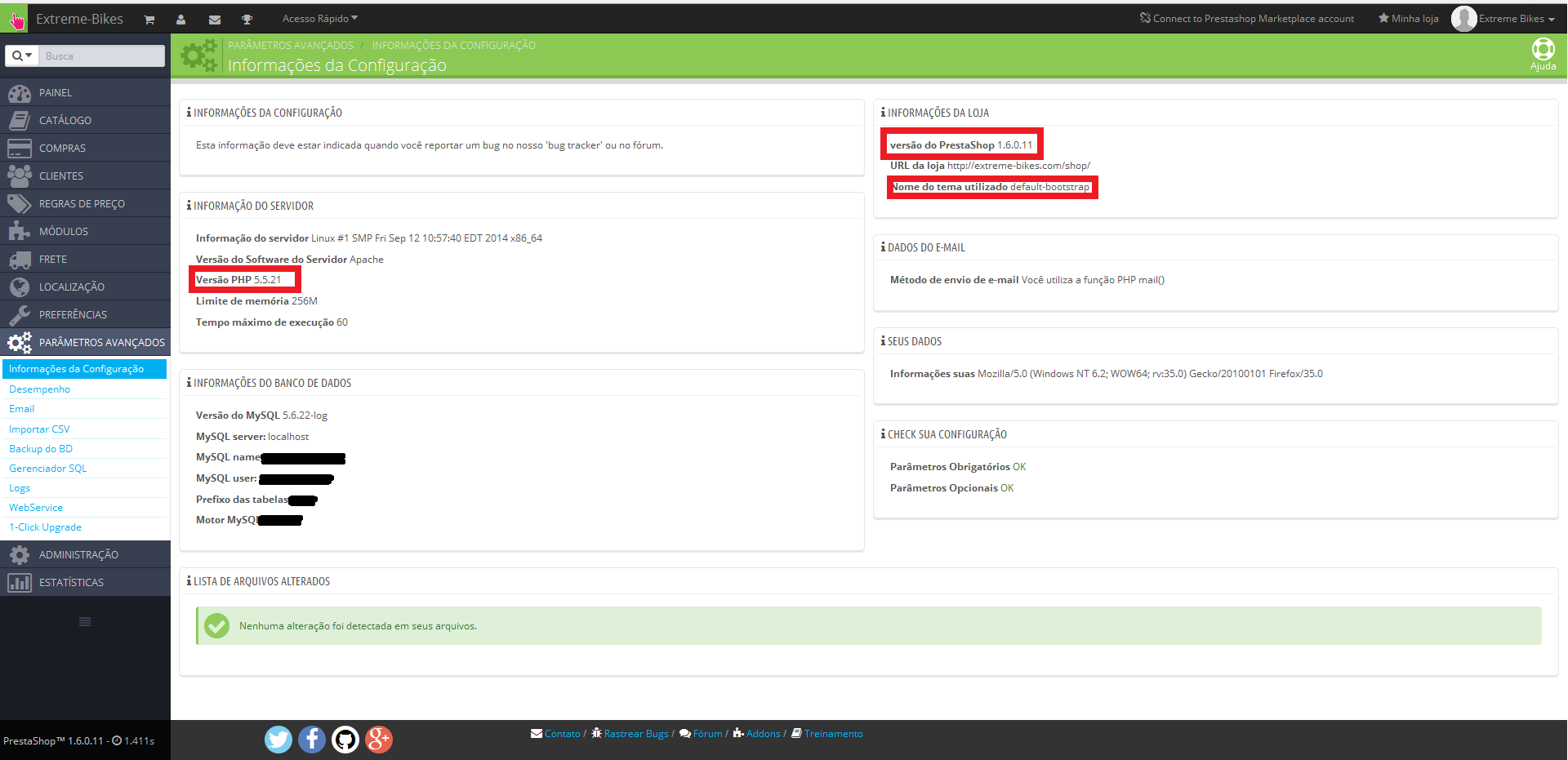Open the Acesso Rápido dropdown

tap(320, 19)
